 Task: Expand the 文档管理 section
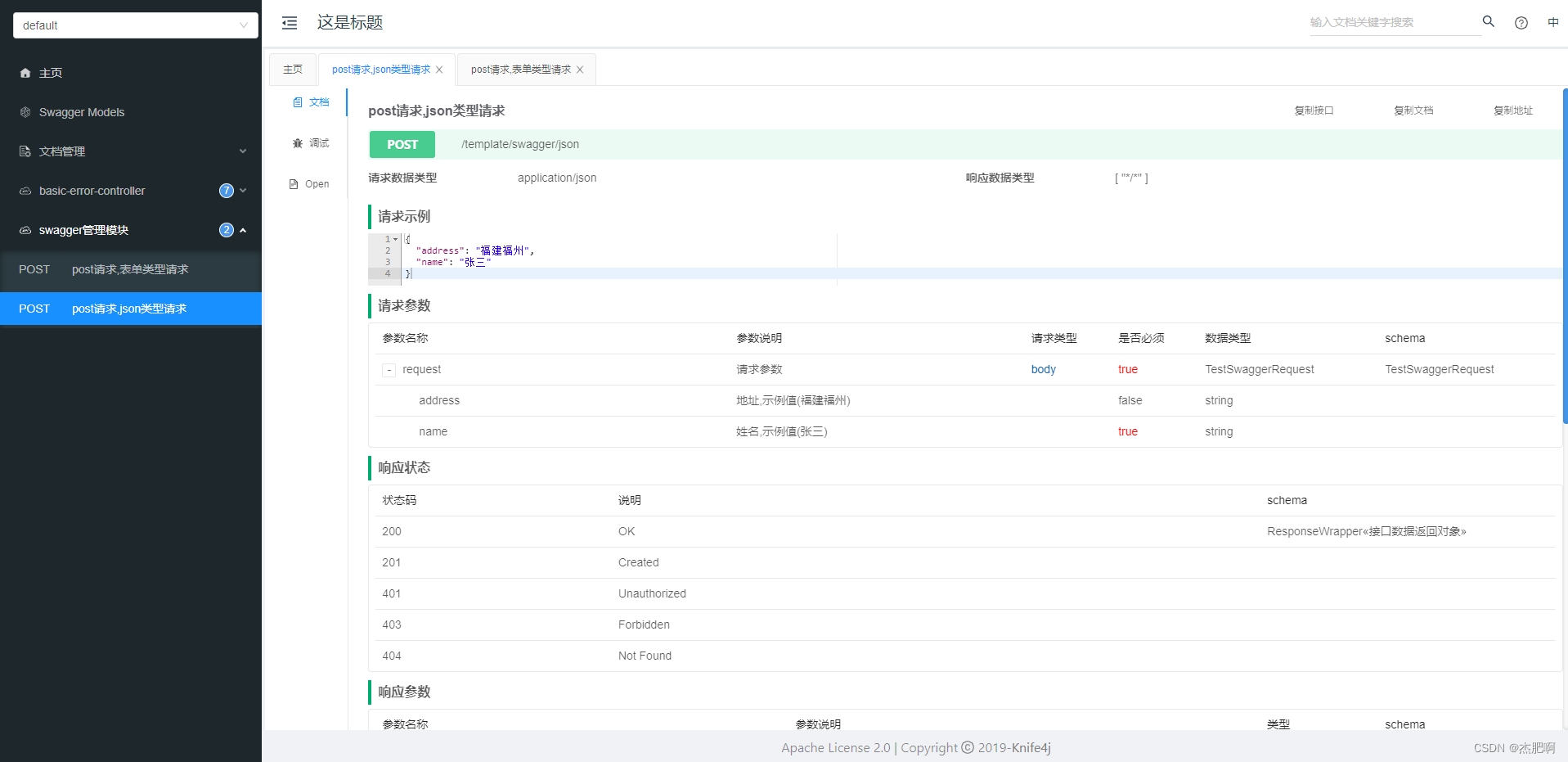[242, 151]
